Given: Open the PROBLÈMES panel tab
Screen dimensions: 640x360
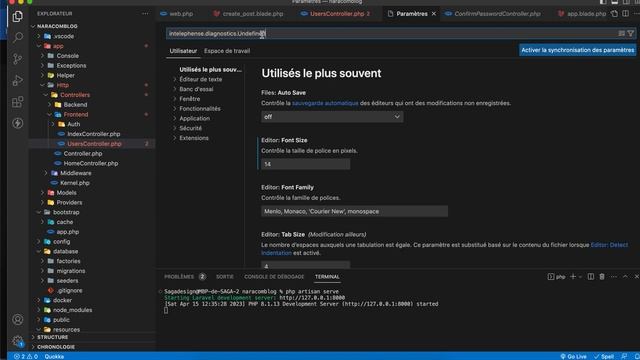Looking at the screenshot, I should click(179, 277).
